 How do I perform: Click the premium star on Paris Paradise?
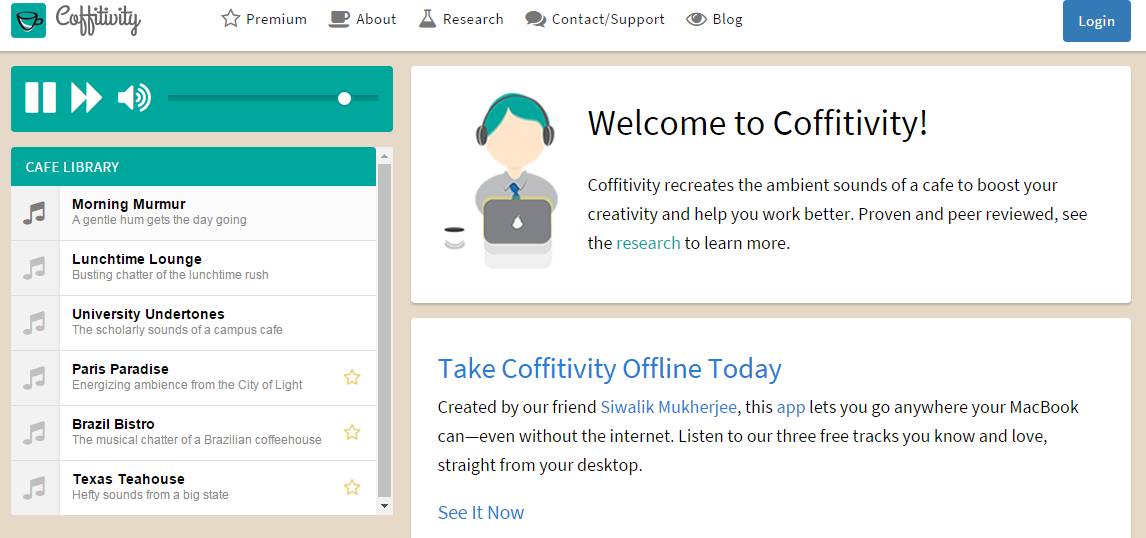(x=352, y=377)
